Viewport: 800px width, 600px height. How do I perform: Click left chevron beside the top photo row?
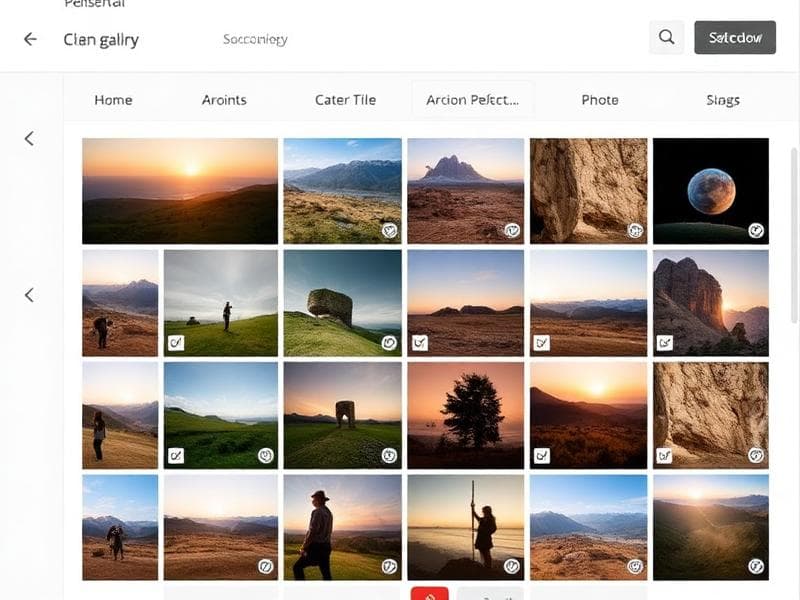click(x=29, y=139)
